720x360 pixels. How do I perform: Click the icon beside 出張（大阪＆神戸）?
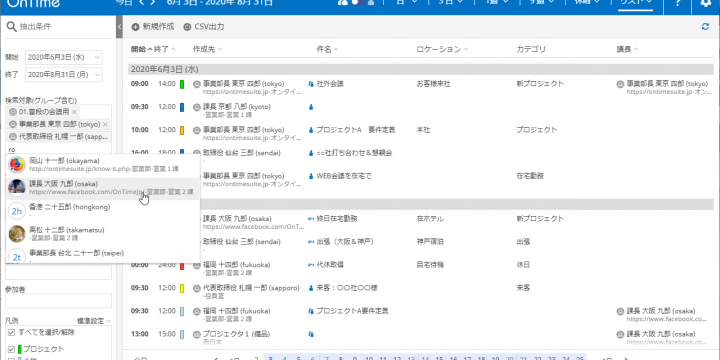[311, 241]
